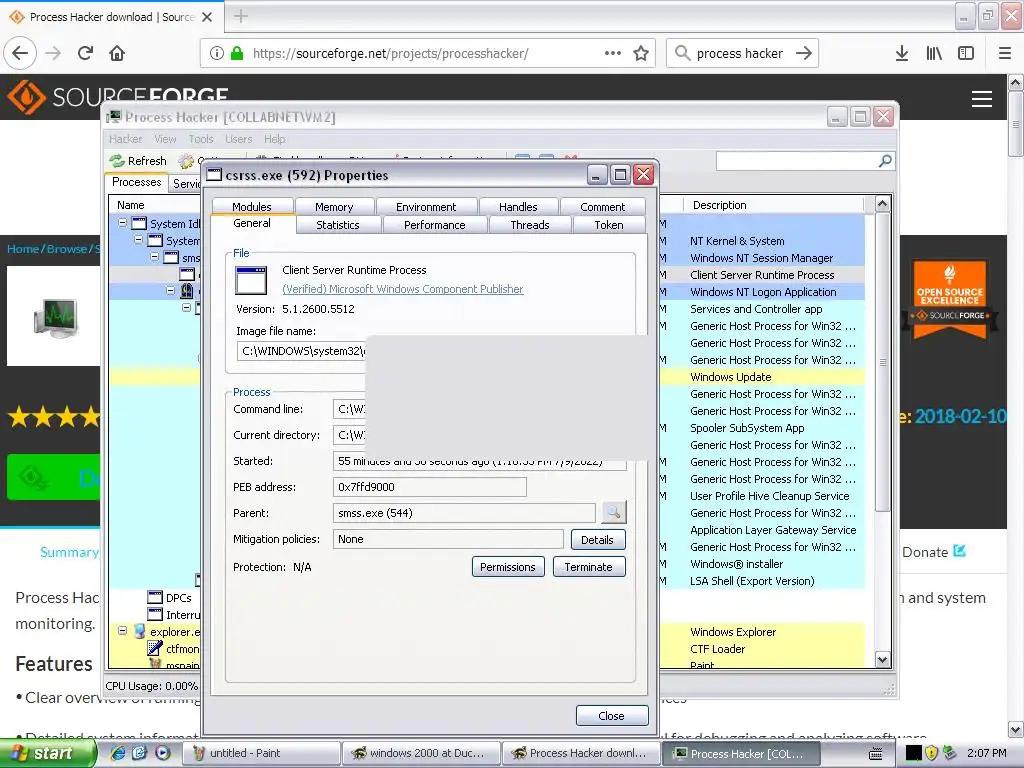Click the Parent smss.exe field

[464, 513]
